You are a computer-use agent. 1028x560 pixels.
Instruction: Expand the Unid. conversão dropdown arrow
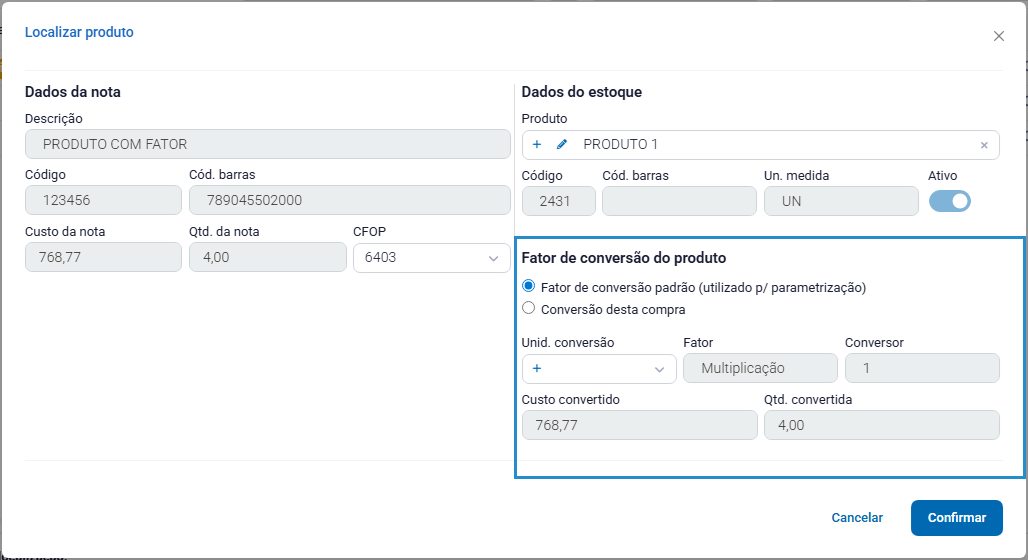coord(659,369)
